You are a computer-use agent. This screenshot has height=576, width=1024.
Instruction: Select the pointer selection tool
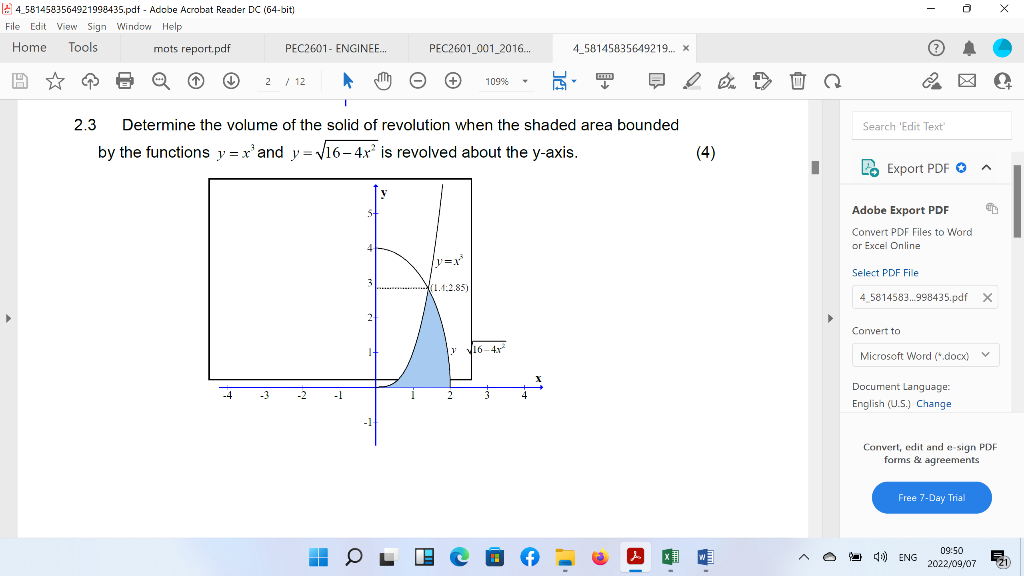click(x=348, y=81)
